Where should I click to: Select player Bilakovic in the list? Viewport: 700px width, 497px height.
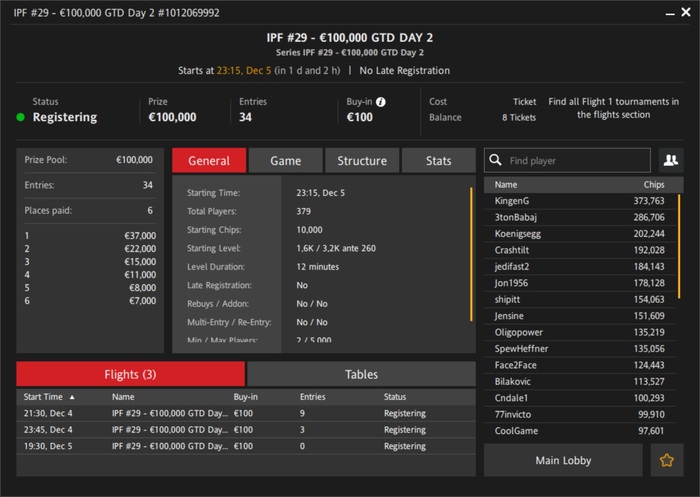click(x=580, y=381)
